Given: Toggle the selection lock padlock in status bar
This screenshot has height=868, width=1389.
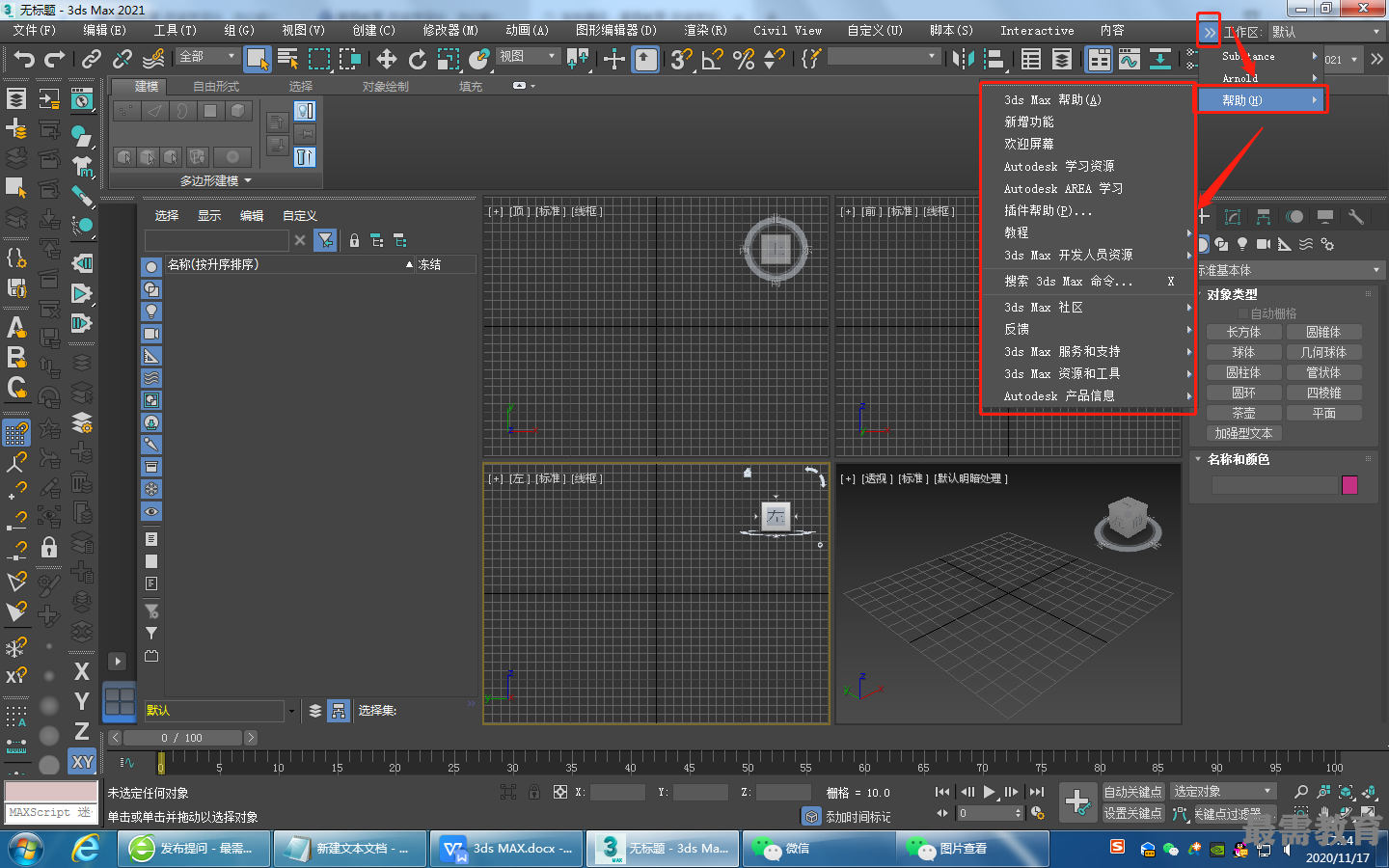Looking at the screenshot, I should click(534, 792).
